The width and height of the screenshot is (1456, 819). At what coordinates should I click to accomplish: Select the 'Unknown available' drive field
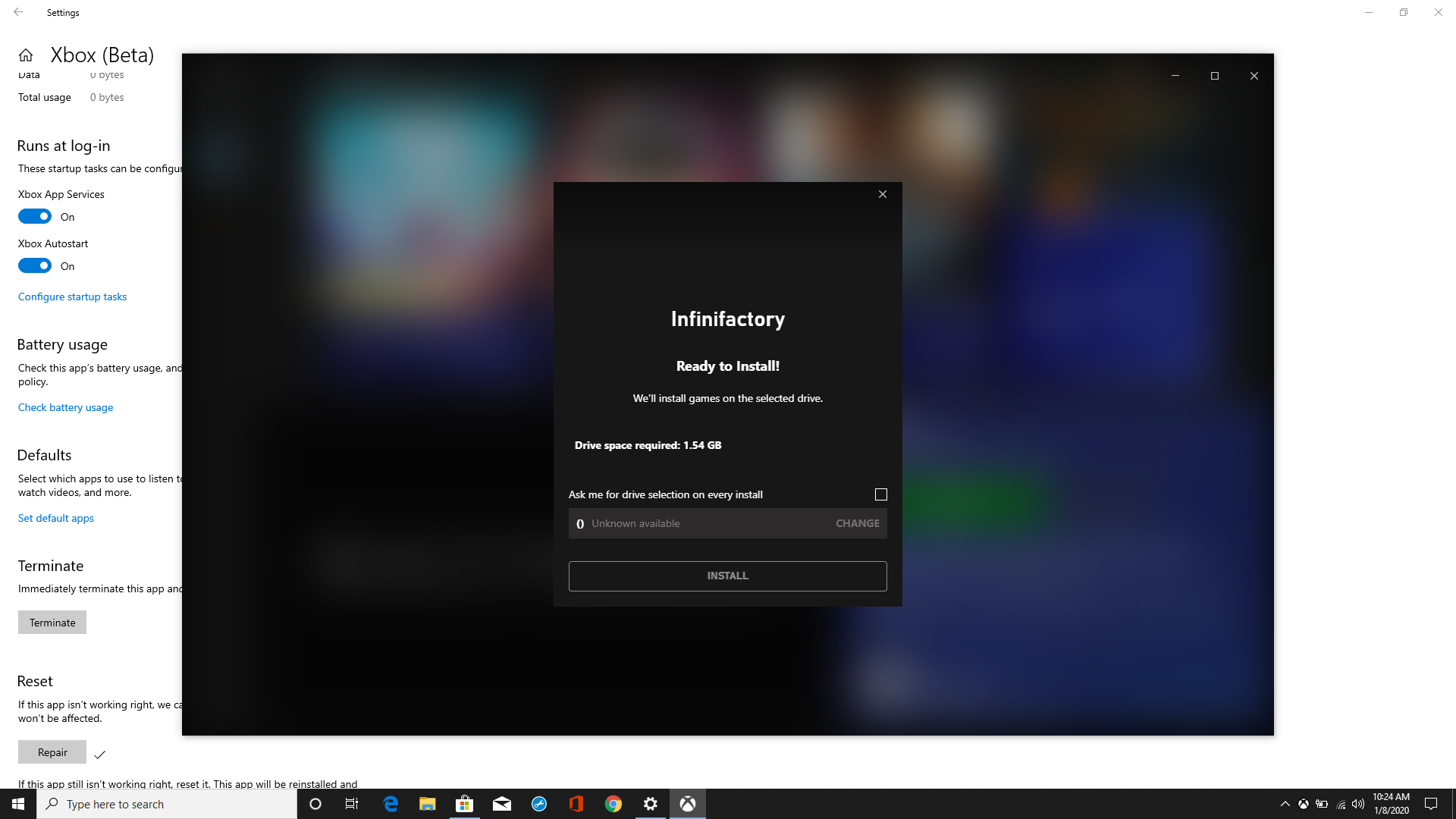[728, 523]
